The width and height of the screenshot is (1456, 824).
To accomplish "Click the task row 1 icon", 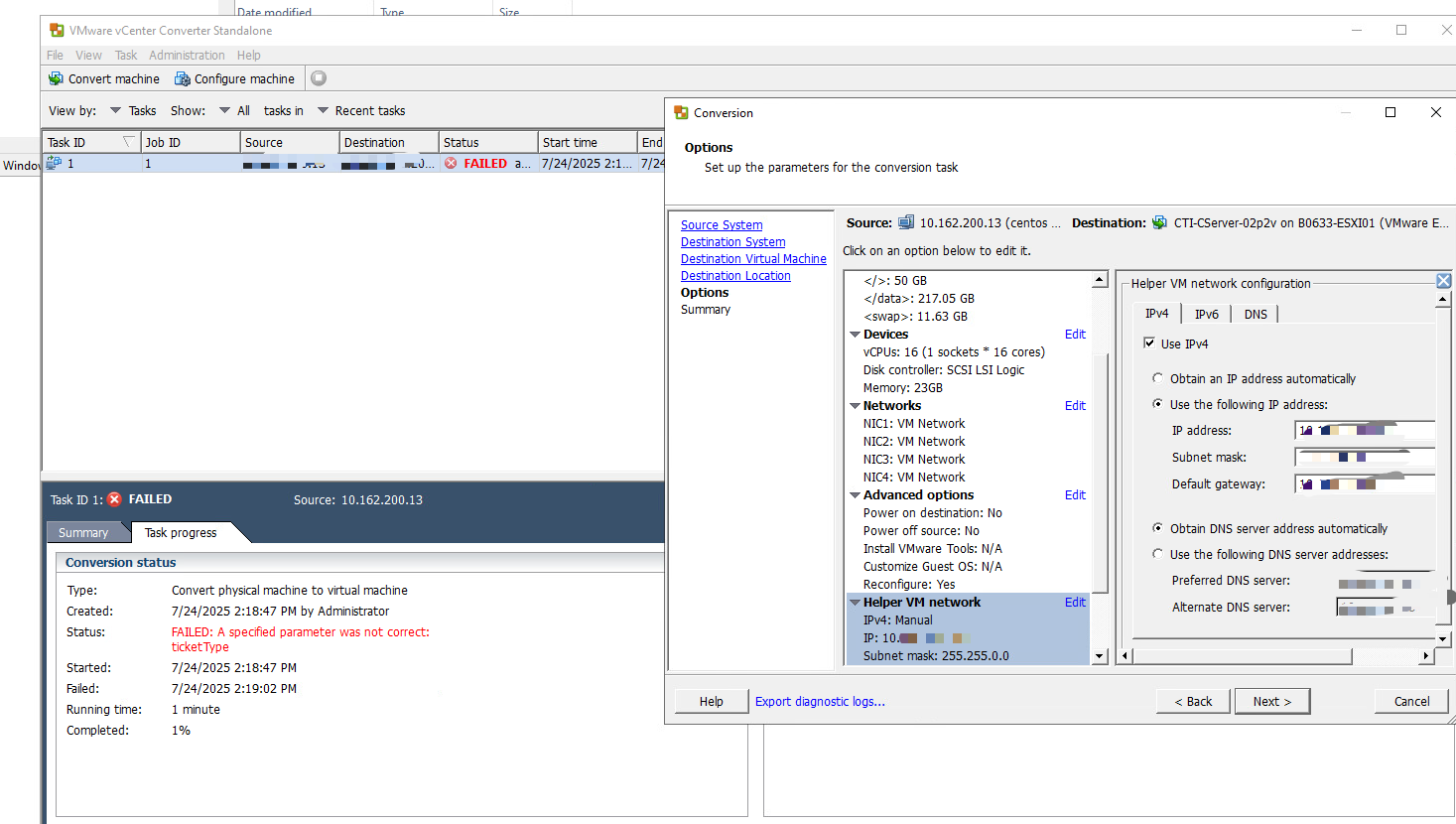I will (x=54, y=163).
